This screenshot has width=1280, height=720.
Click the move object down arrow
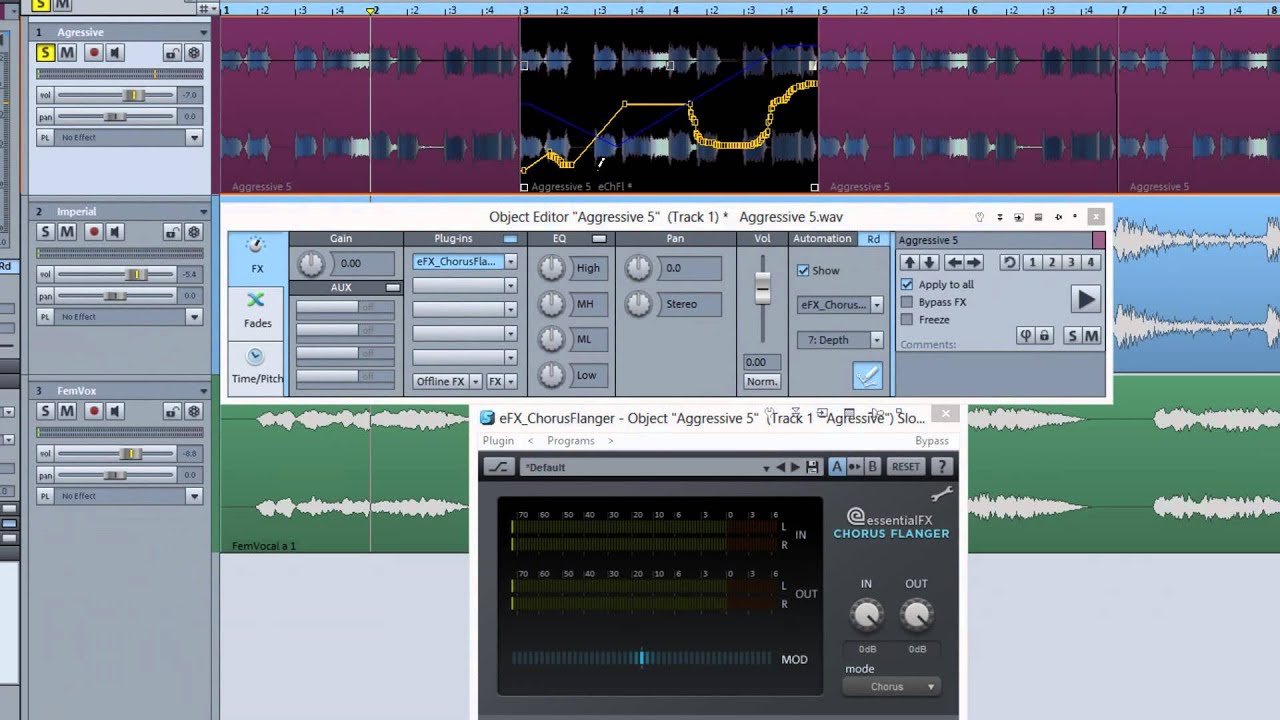tap(929, 262)
